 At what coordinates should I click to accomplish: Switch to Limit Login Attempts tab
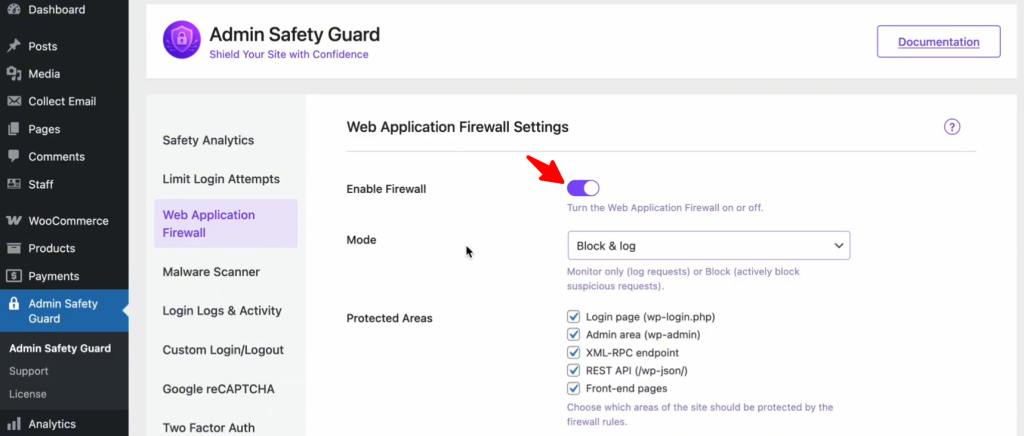[x=221, y=179]
